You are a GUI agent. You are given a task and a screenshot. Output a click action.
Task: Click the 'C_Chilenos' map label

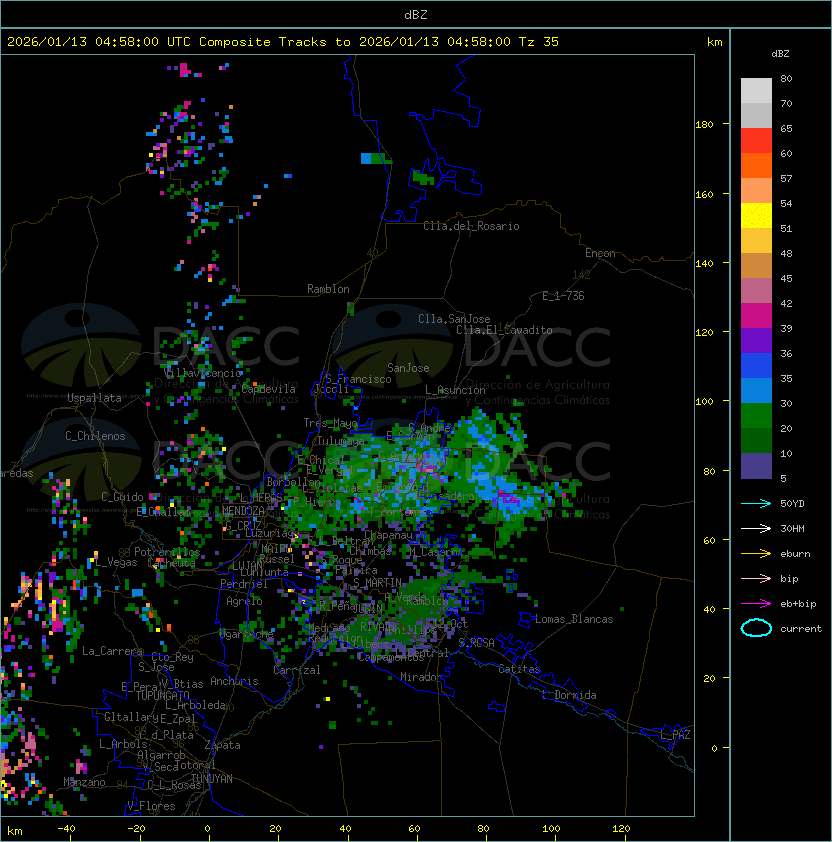95,436
